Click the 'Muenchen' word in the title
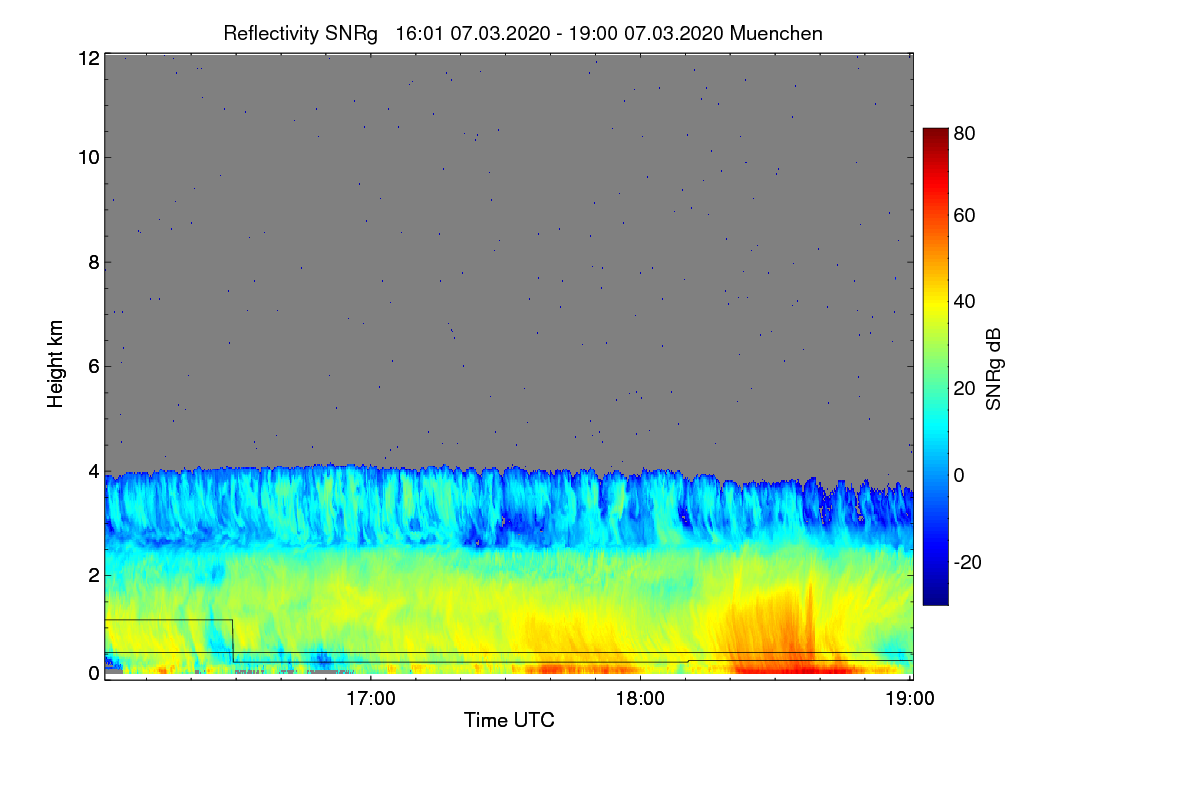 click(777, 33)
